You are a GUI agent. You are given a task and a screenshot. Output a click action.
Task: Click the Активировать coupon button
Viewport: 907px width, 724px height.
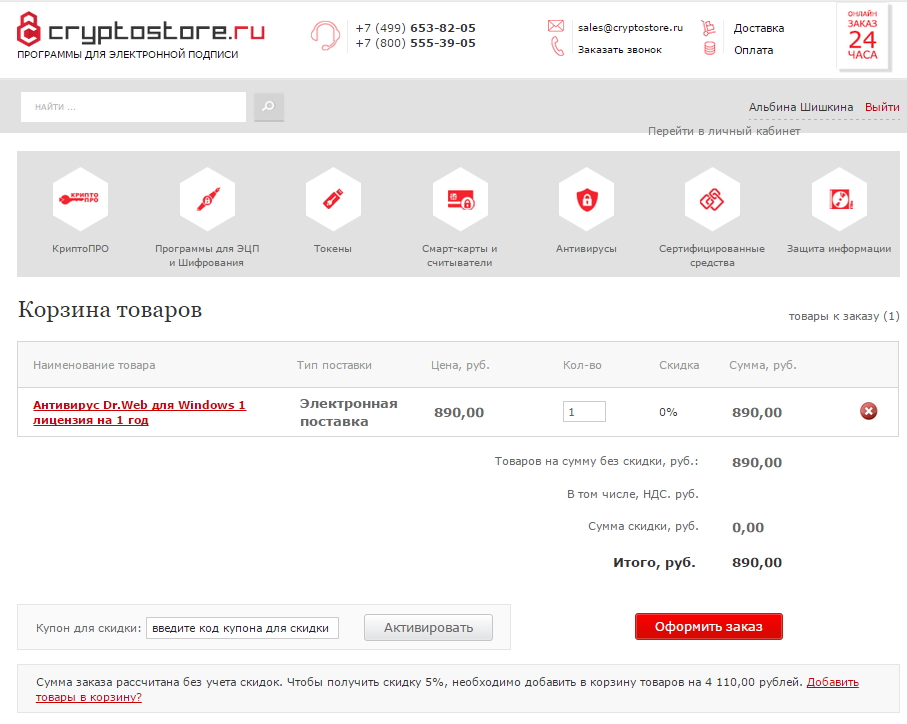[x=428, y=627]
